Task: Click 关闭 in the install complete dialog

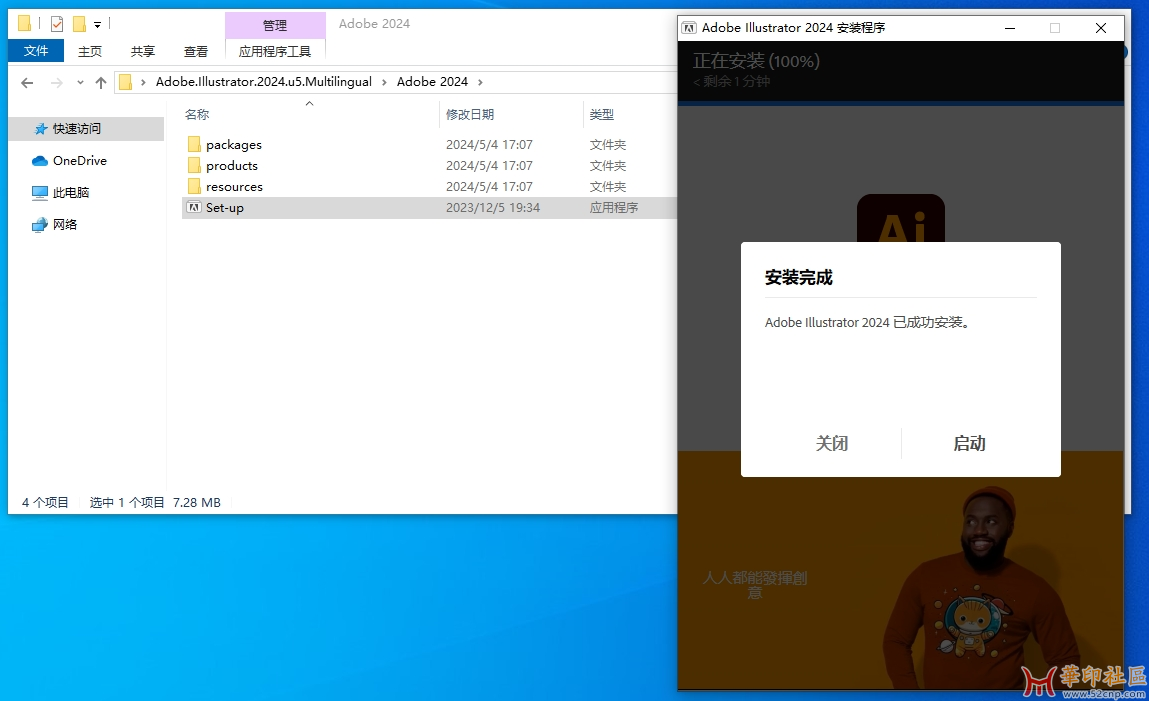Action: click(832, 443)
